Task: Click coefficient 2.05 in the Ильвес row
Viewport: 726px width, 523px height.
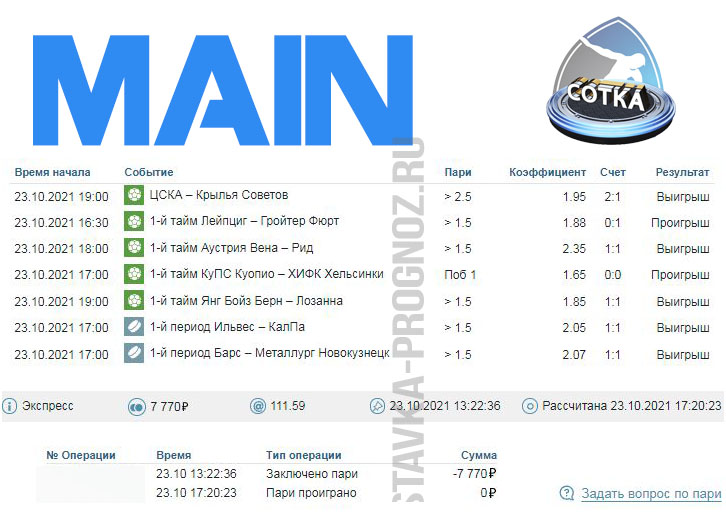Action: [574, 328]
